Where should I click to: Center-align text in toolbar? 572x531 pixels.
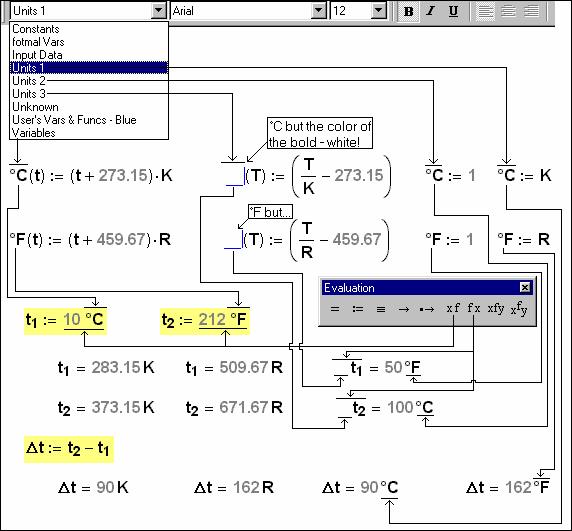508,11
